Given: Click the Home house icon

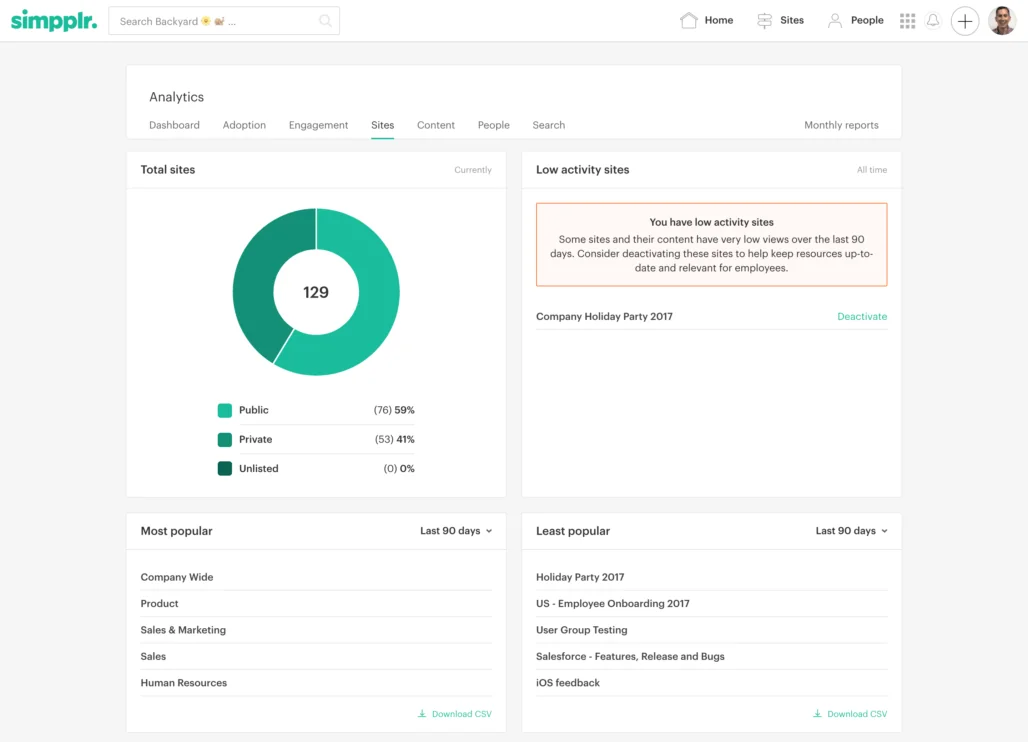Looking at the screenshot, I should 688,20.
